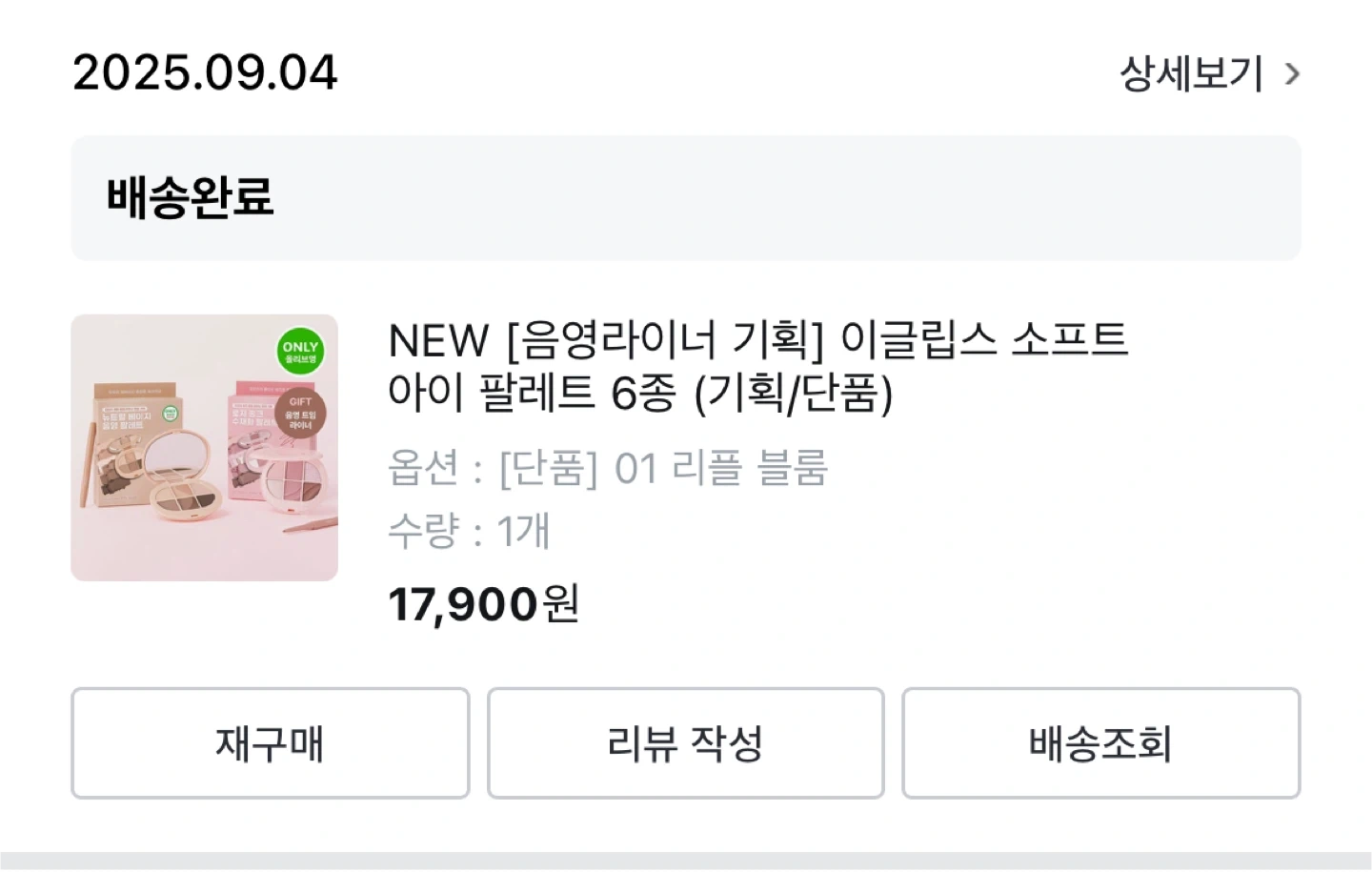Click the 재구매 button
The image size is (1372, 872).
click(270, 743)
